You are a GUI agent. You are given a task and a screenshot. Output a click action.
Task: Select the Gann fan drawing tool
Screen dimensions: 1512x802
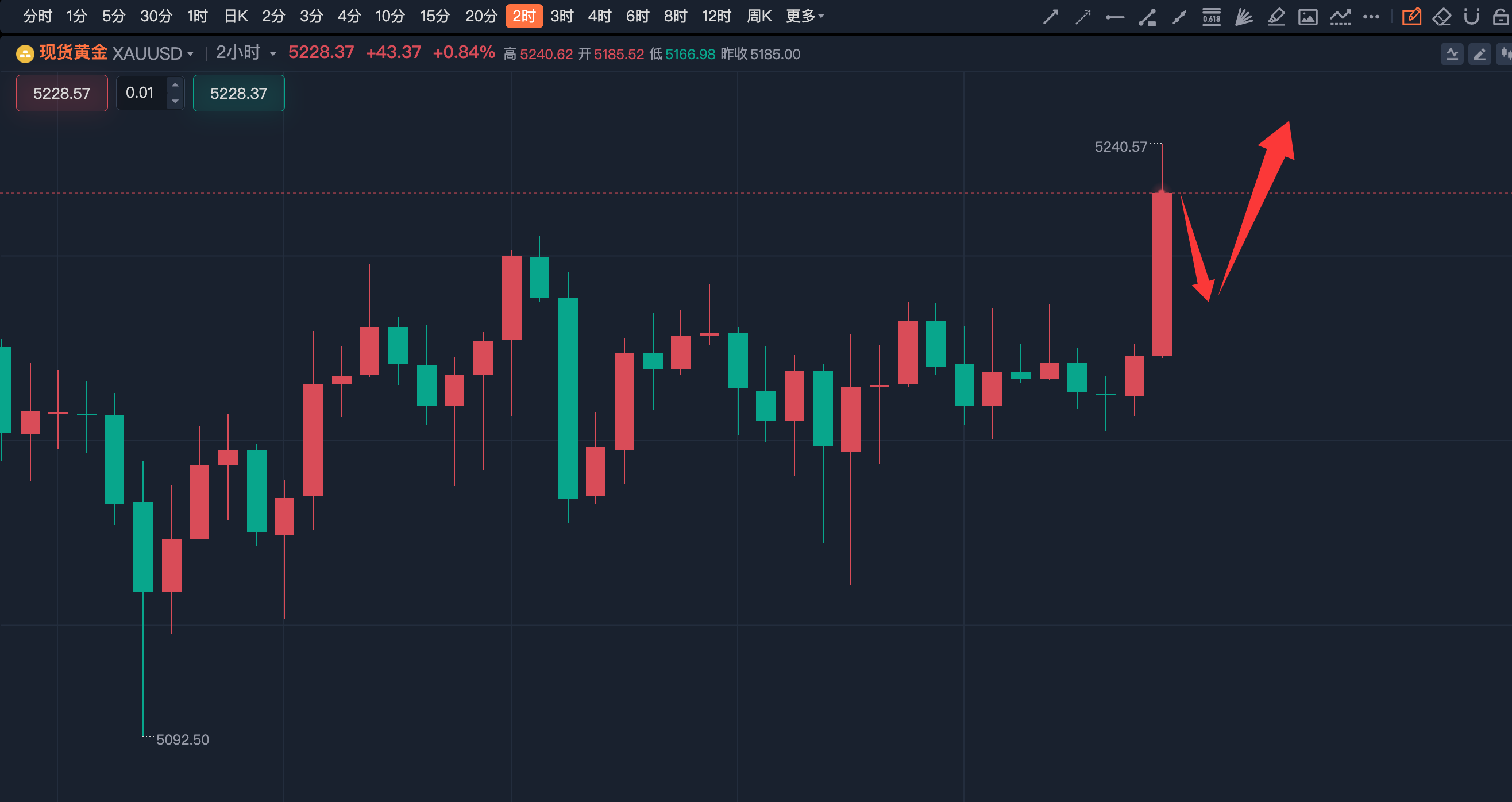pyautogui.click(x=1243, y=17)
